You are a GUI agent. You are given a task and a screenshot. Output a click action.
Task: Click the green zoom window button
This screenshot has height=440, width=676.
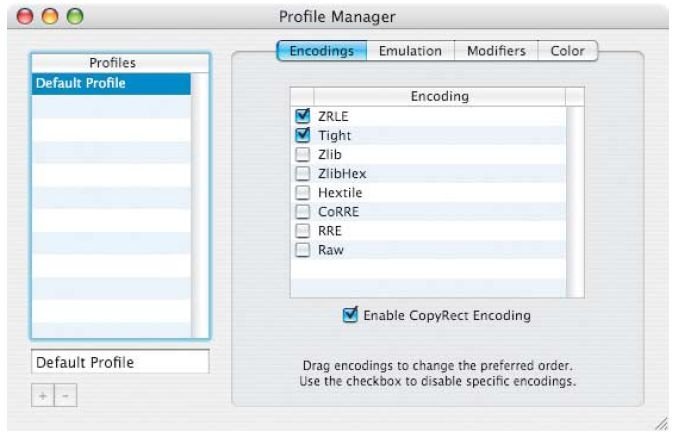pos(75,17)
